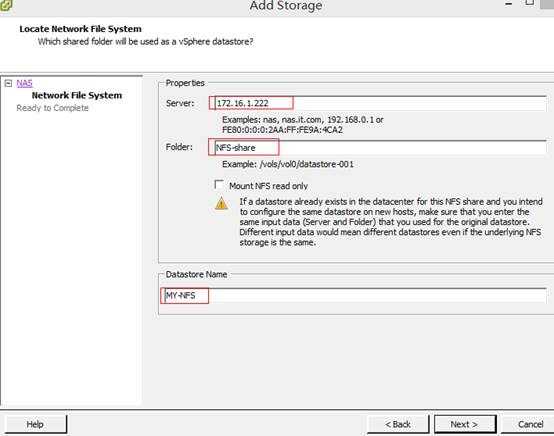Open the NAS wizard step link

coord(24,83)
